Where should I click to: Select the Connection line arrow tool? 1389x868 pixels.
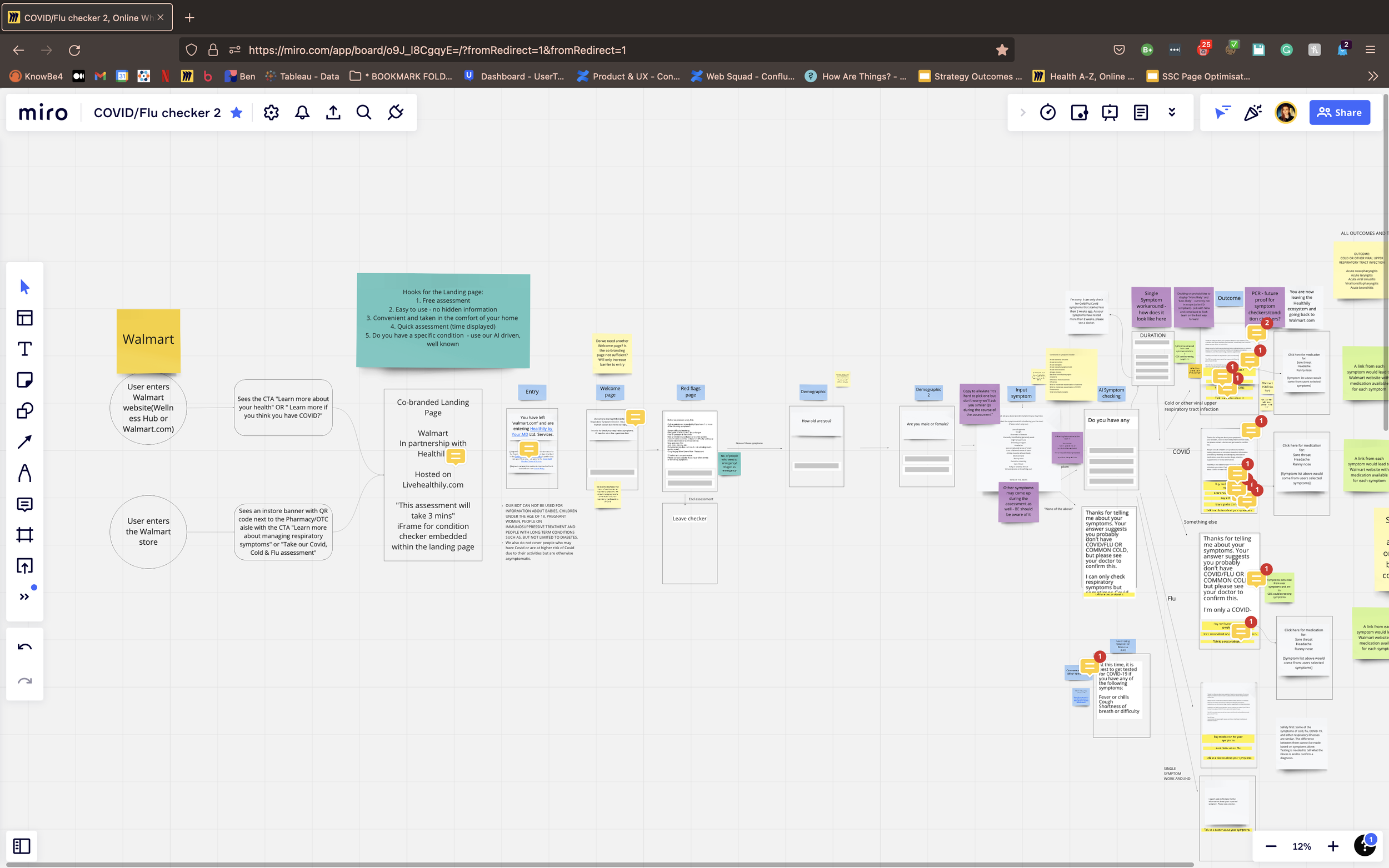click(24, 442)
